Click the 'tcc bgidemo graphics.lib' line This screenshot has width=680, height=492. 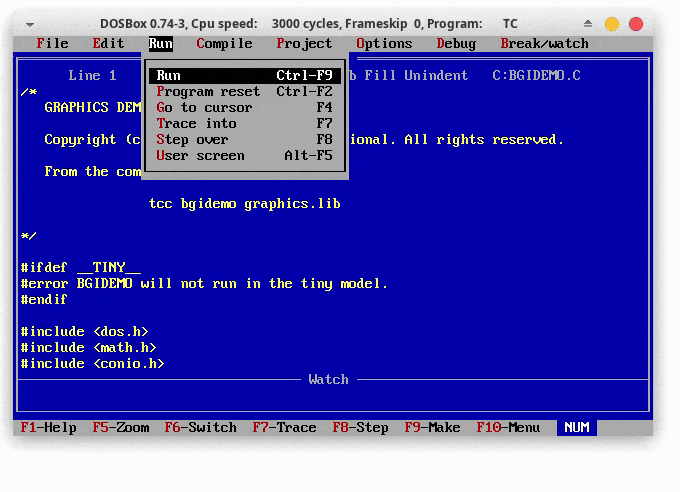(x=245, y=204)
